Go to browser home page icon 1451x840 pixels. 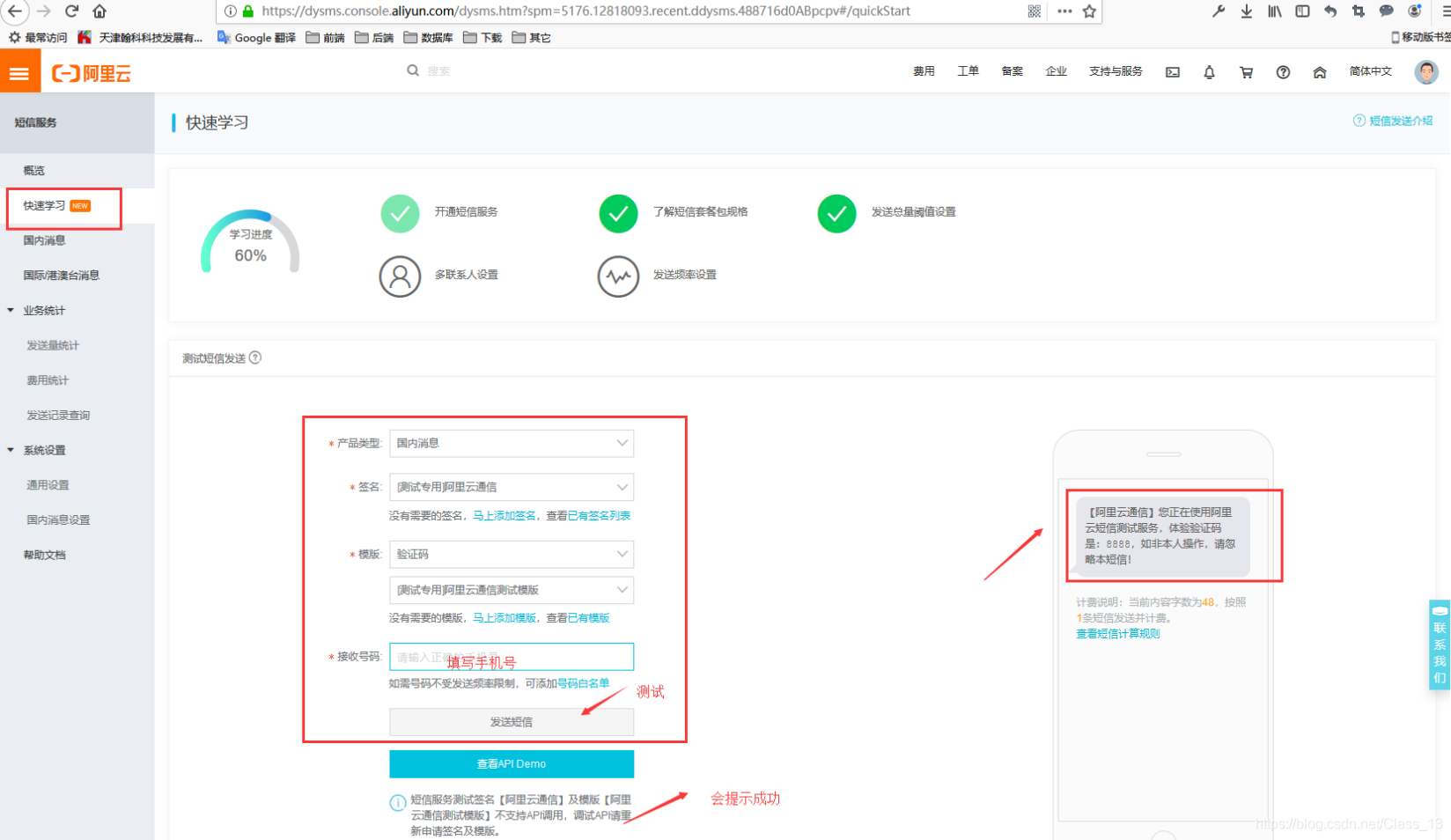coord(99,11)
